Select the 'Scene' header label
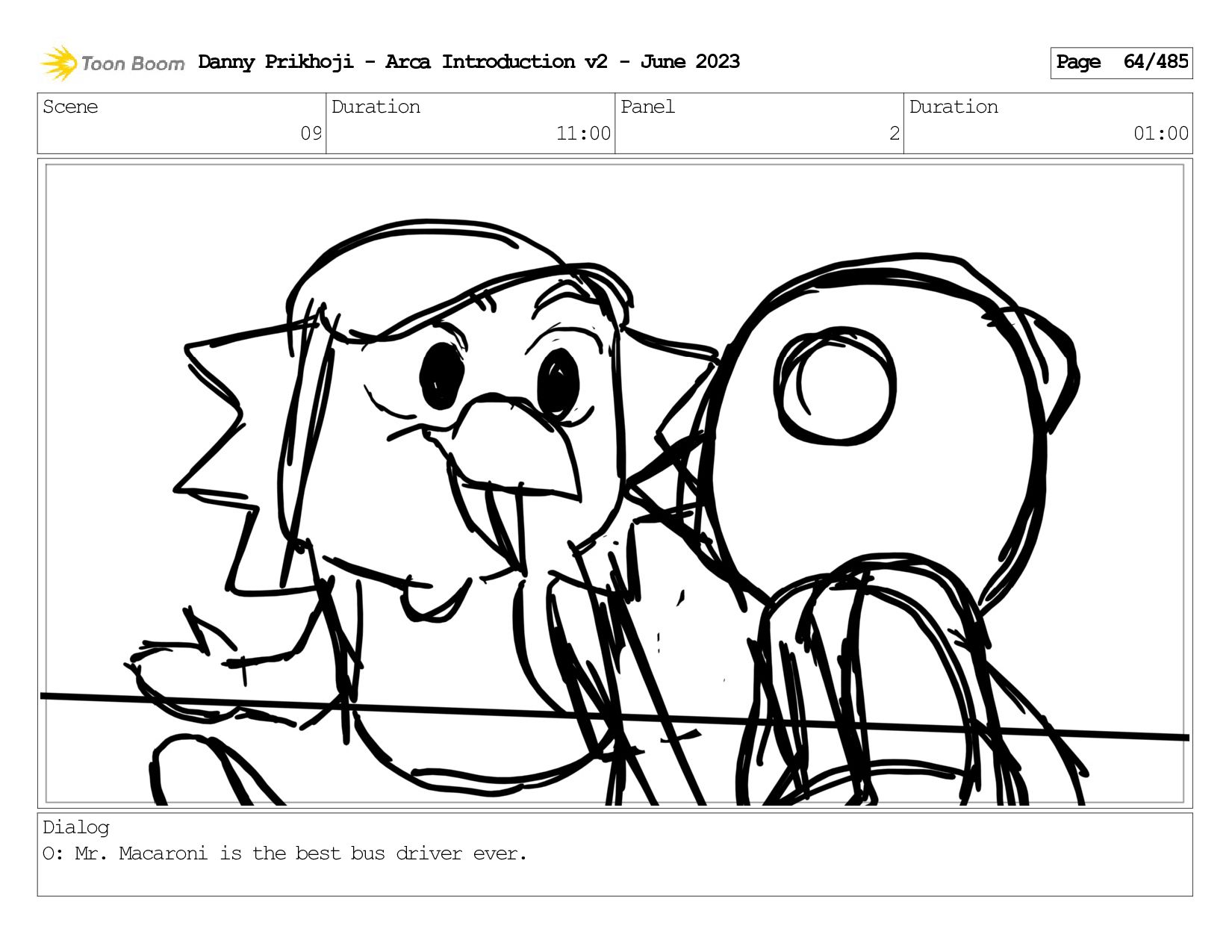The height and width of the screenshot is (952, 1232). [70, 107]
